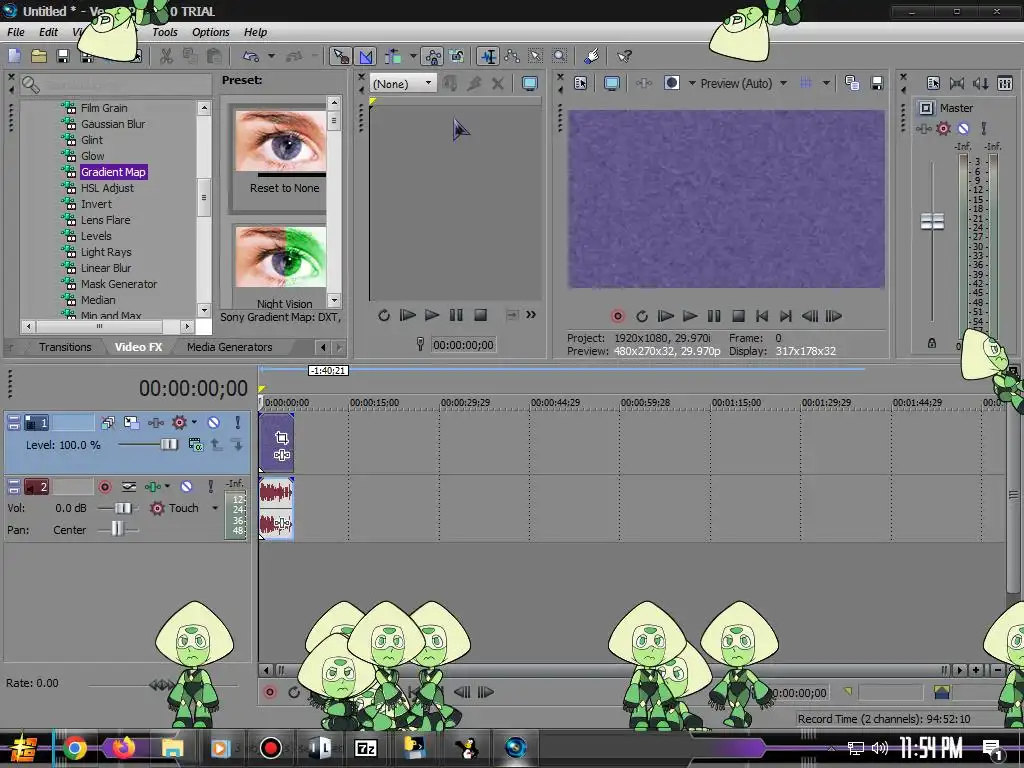Viewport: 1024px width, 768px height.
Task: Select the Zoom Edit Tool magnifier
Action: [560, 56]
